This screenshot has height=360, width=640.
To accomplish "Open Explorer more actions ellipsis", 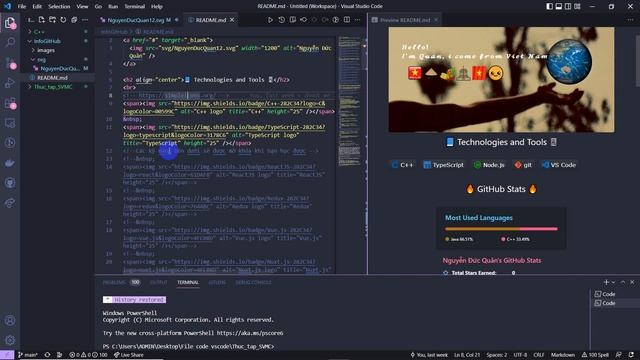I will [85, 20].
